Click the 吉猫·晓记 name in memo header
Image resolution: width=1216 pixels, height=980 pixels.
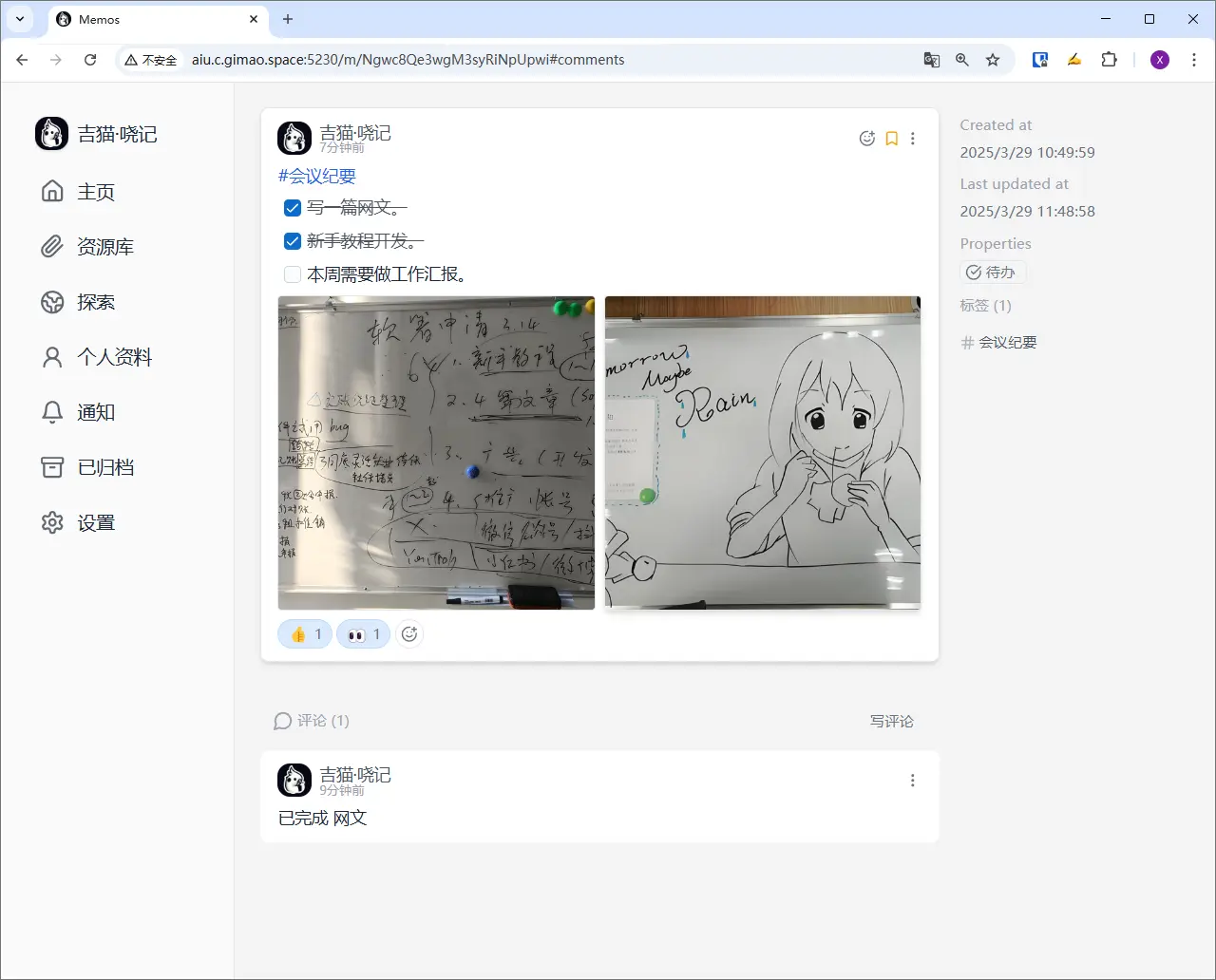tap(355, 133)
